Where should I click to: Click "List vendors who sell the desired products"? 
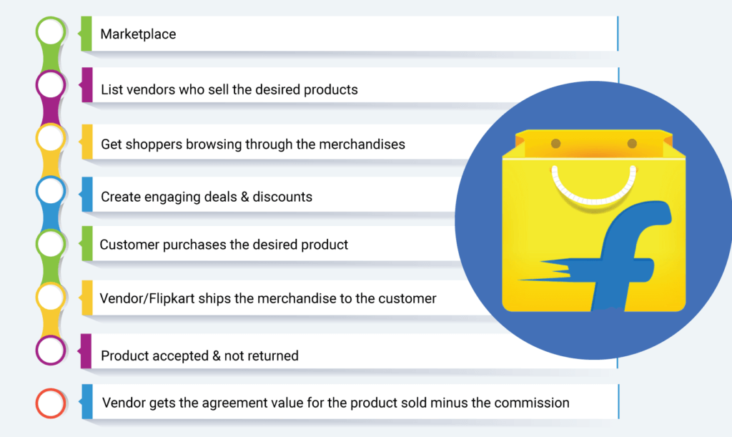[x=229, y=90]
